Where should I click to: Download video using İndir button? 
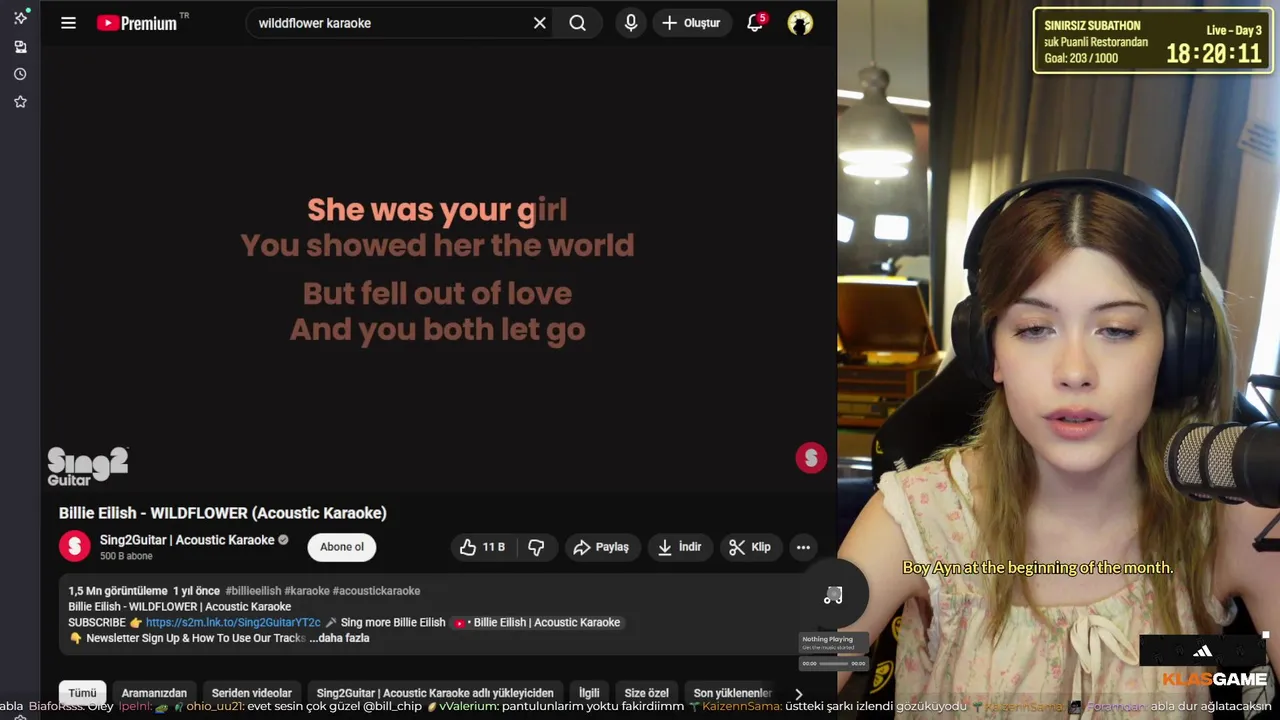click(x=679, y=547)
